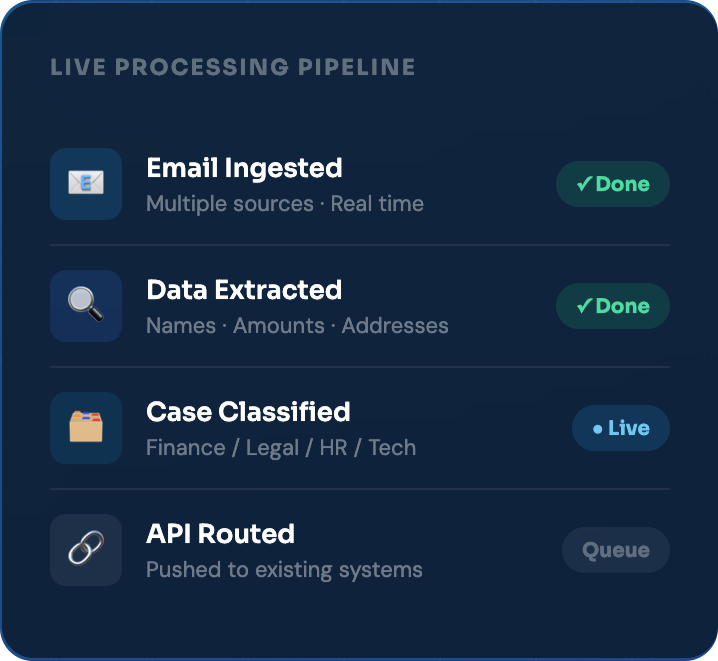Click the Live text on Case Classified's badge
This screenshot has height=661, width=718.
click(x=628, y=428)
